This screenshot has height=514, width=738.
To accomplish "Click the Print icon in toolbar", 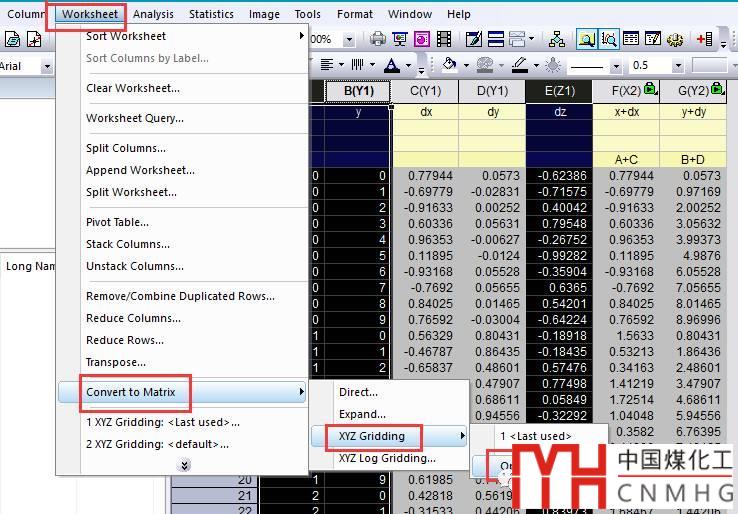I will point(378,40).
